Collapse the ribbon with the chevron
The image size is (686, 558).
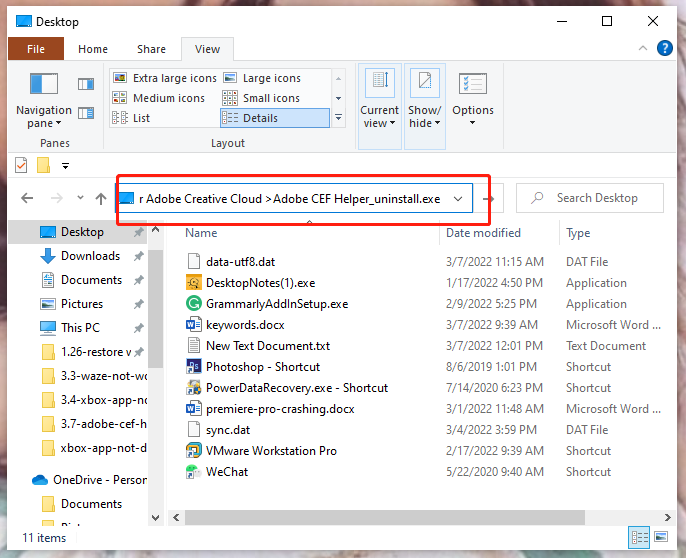click(643, 48)
